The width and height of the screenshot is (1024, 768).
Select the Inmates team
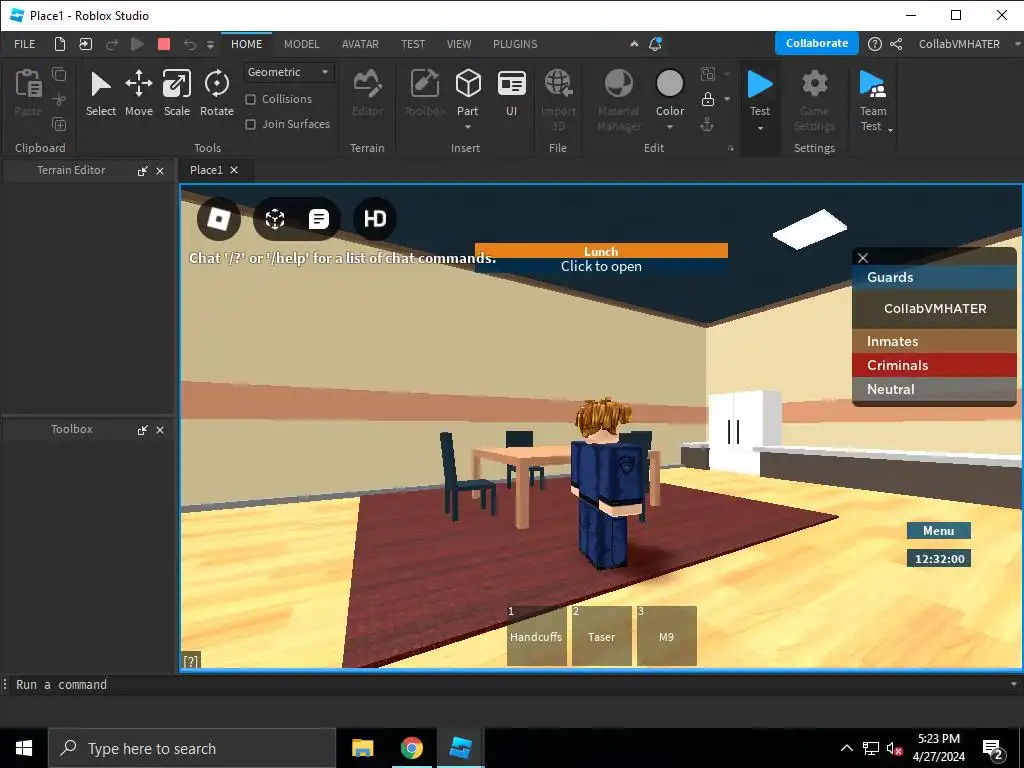[x=934, y=341]
